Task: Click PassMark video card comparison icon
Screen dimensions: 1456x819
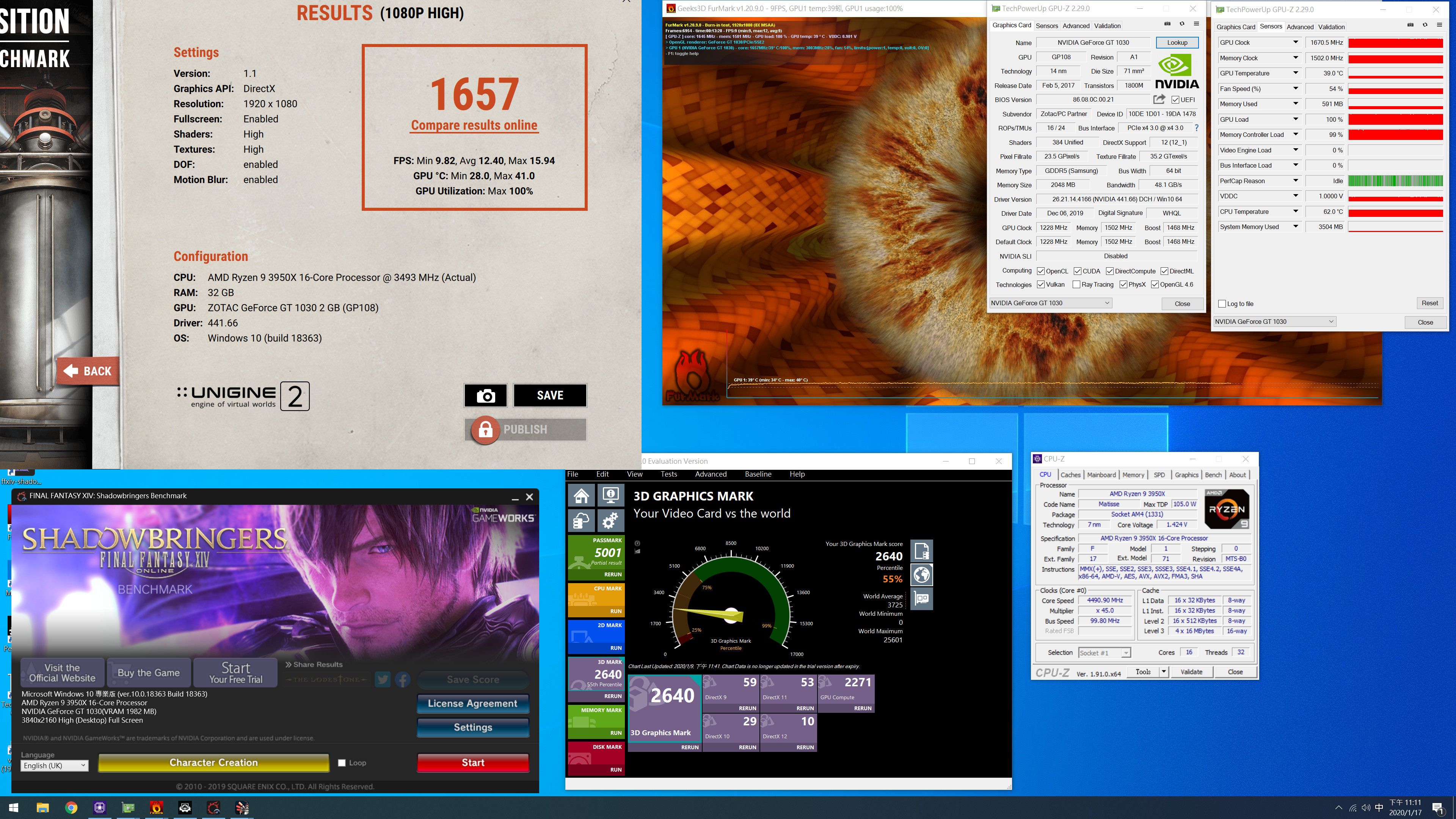Action: (x=921, y=599)
